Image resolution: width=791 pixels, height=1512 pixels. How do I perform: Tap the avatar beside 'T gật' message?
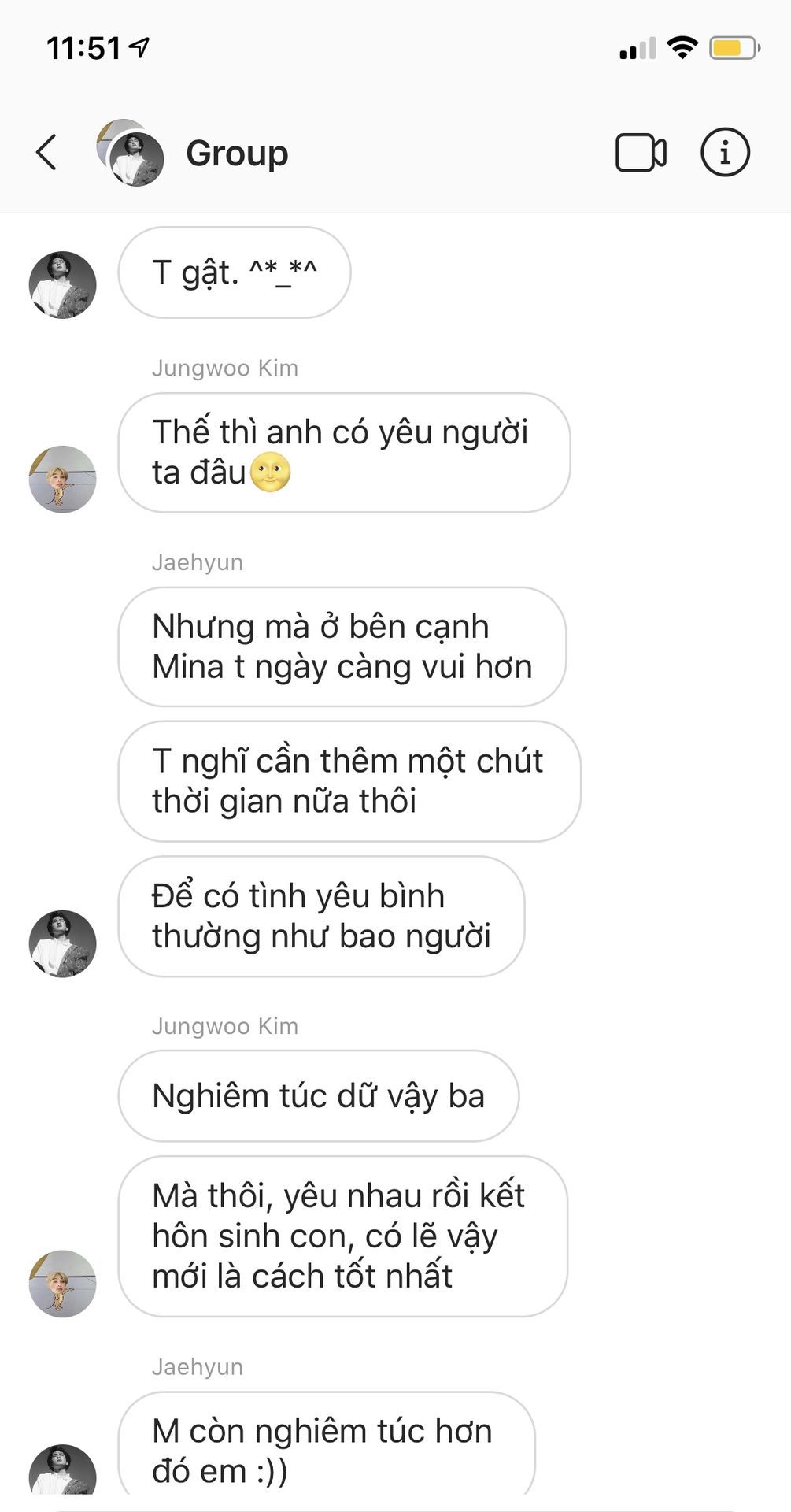tap(63, 285)
